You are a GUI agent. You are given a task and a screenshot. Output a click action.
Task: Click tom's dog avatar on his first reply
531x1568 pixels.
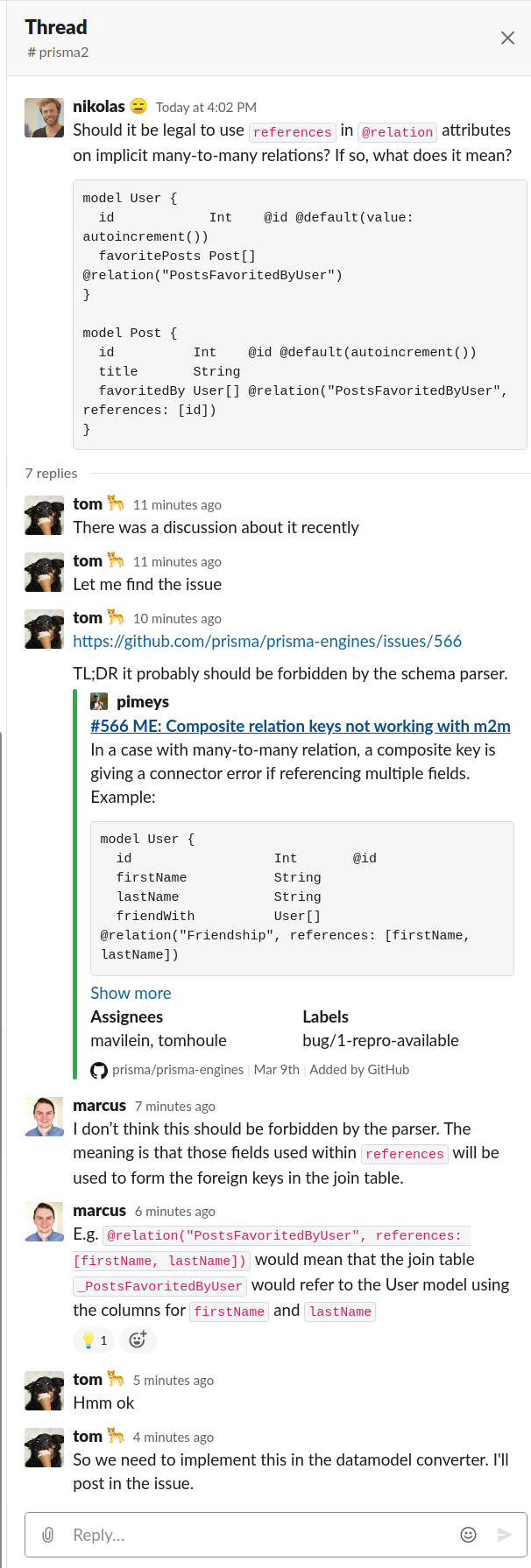44,515
